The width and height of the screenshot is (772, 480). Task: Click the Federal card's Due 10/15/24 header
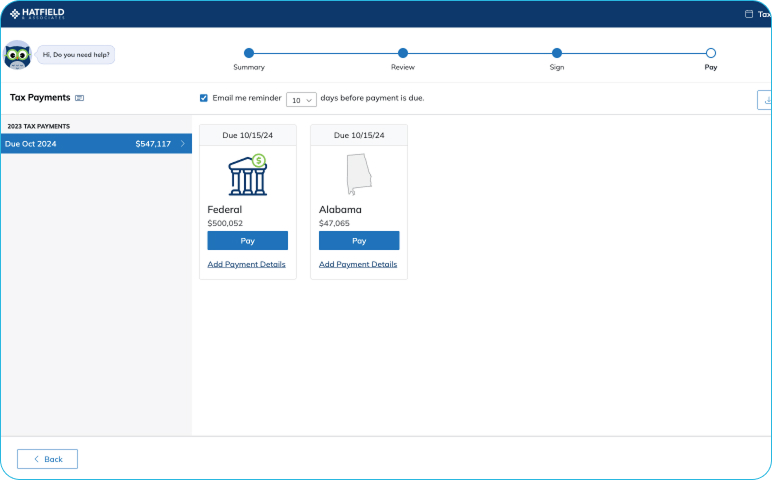248,135
